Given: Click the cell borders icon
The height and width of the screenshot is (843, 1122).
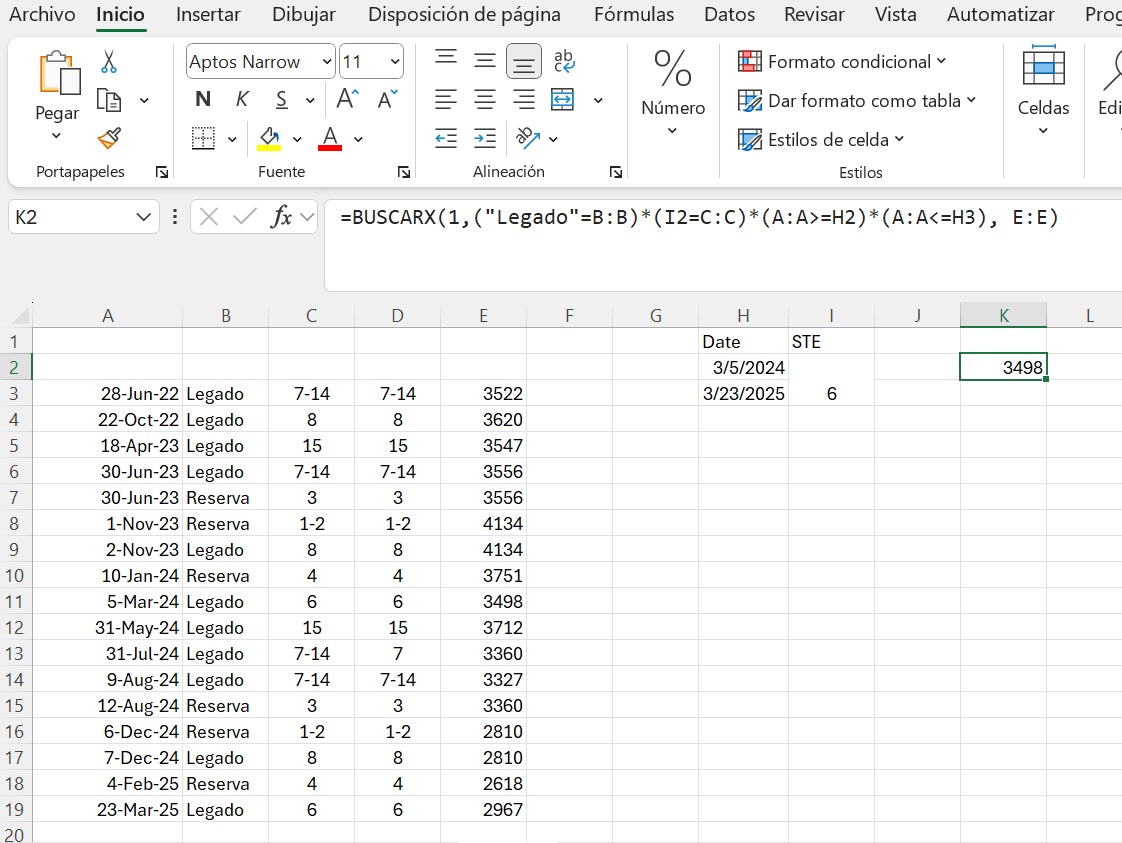Looking at the screenshot, I should point(203,138).
